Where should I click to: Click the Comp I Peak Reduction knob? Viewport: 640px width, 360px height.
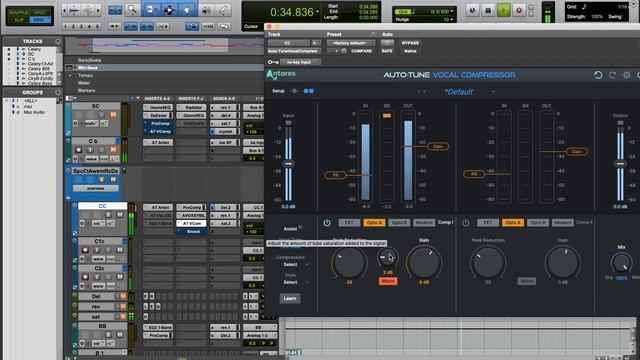(349, 262)
